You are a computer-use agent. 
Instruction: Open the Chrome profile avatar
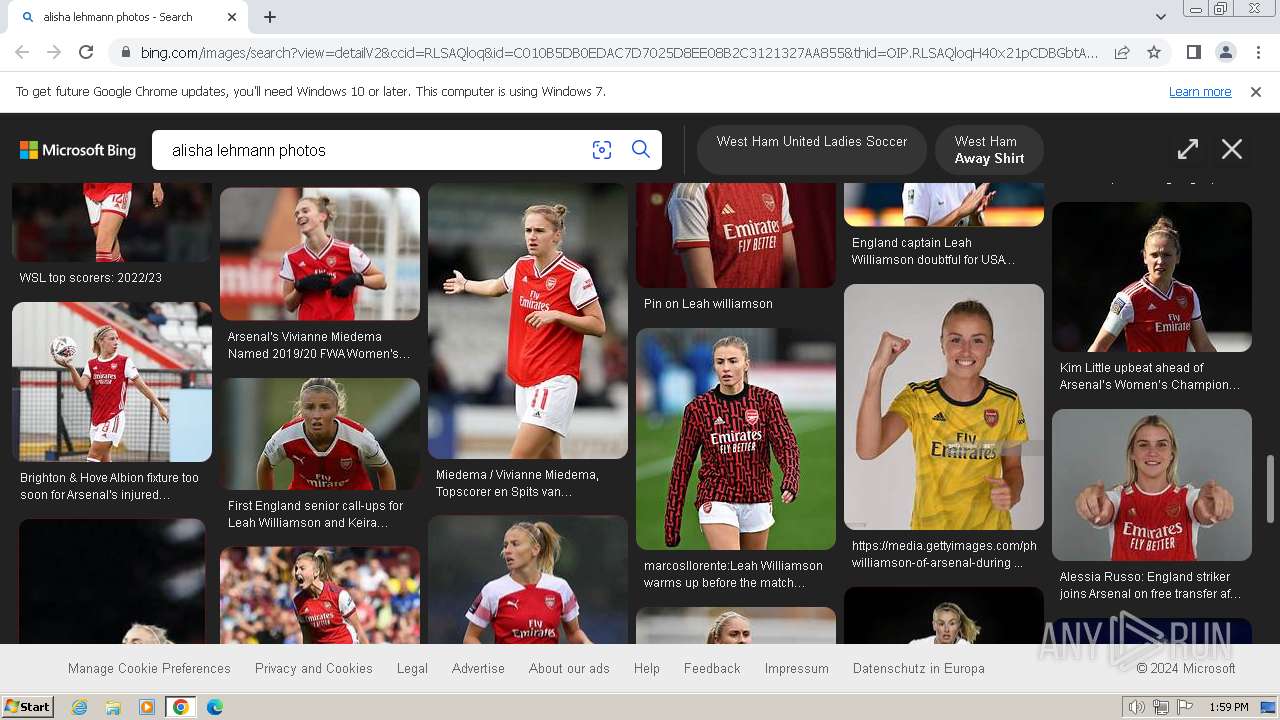(1225, 52)
